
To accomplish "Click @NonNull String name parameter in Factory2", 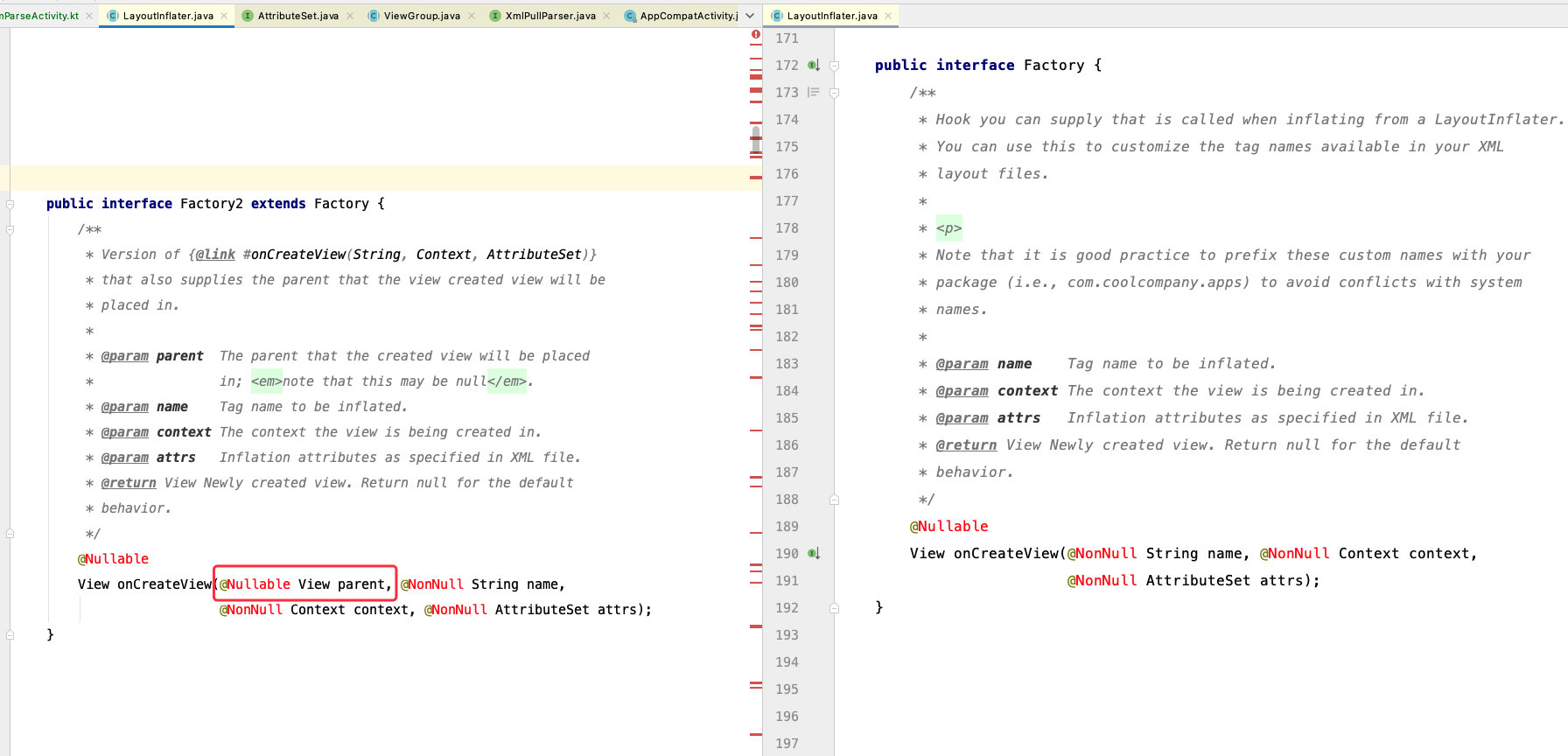I will point(483,584).
